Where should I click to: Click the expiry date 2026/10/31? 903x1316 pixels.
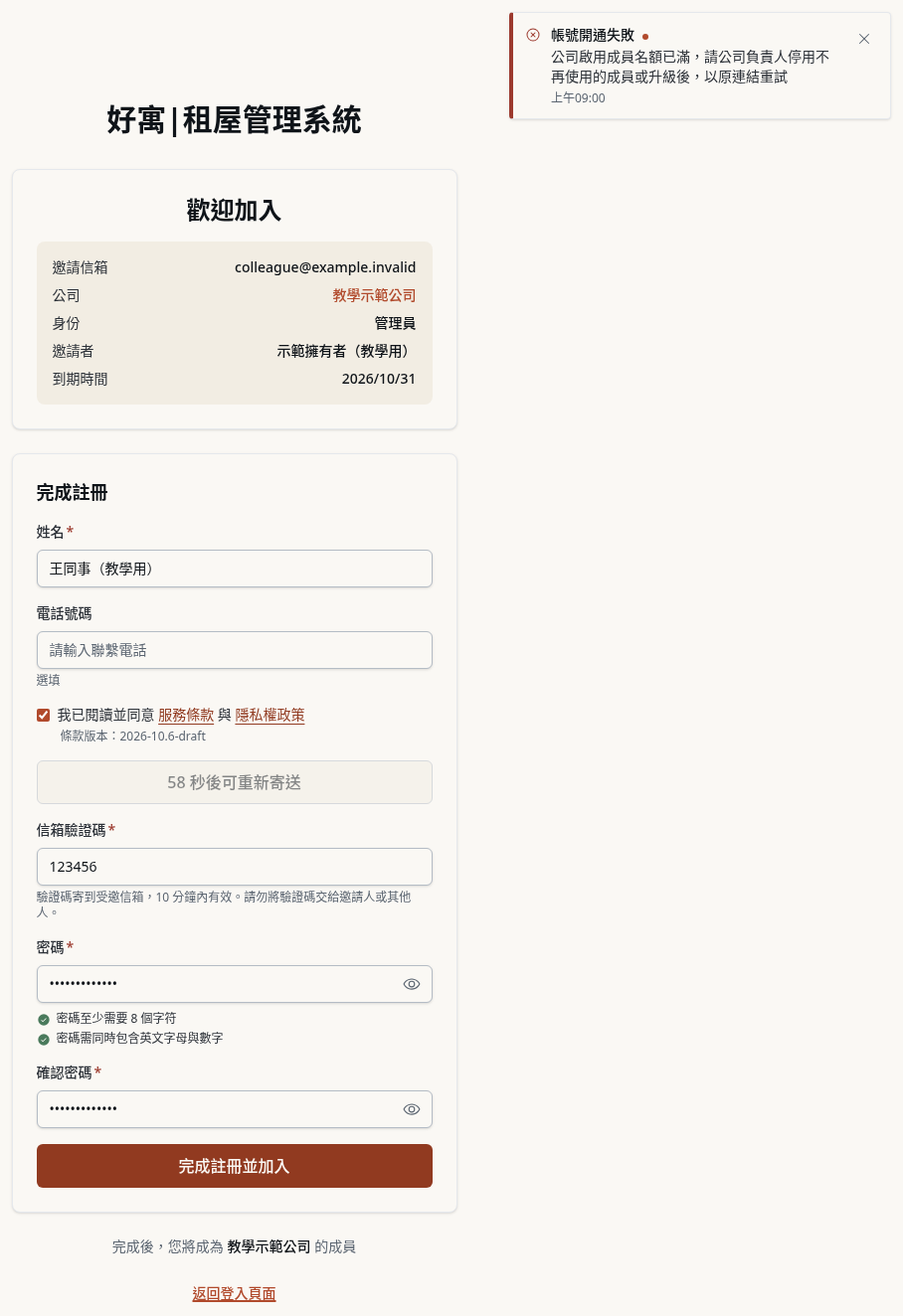tap(379, 379)
